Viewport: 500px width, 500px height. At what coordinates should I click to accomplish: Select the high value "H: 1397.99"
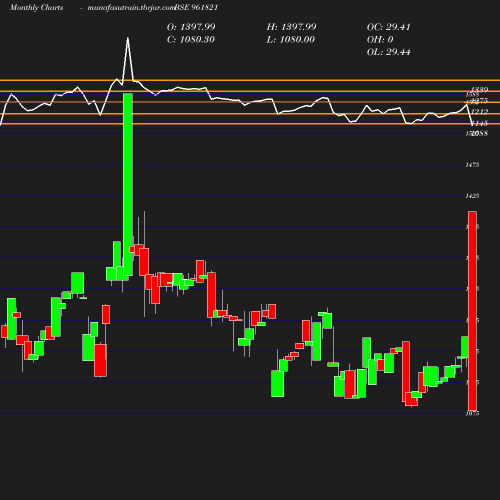point(291,27)
